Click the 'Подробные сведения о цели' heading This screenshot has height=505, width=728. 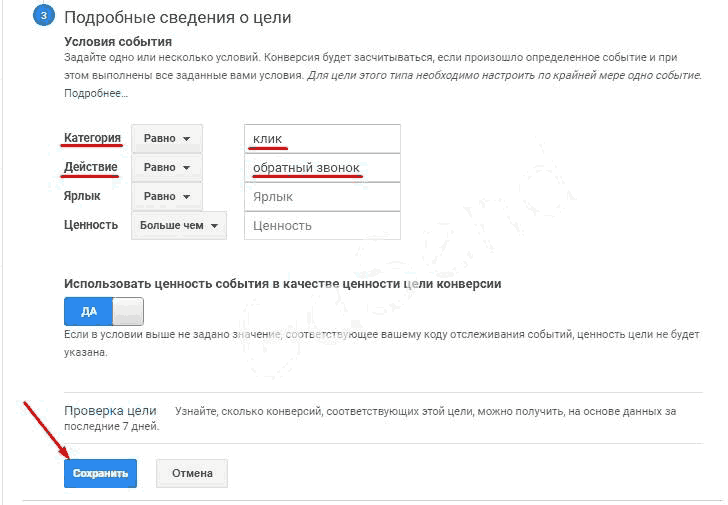point(178,17)
